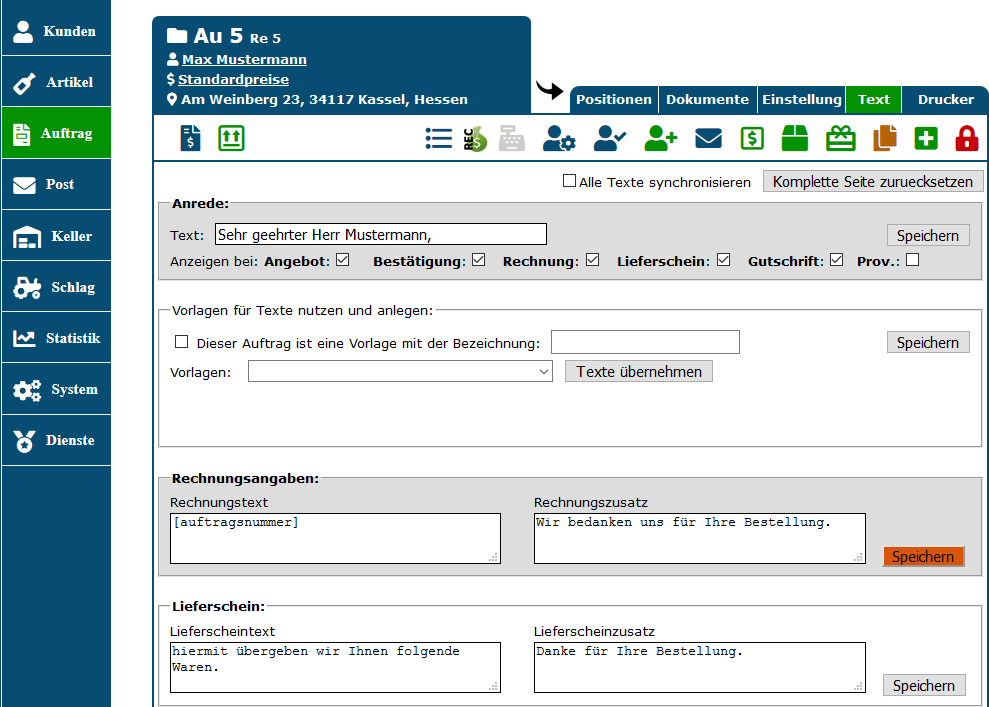Click the red padlock icon

[x=966, y=138]
